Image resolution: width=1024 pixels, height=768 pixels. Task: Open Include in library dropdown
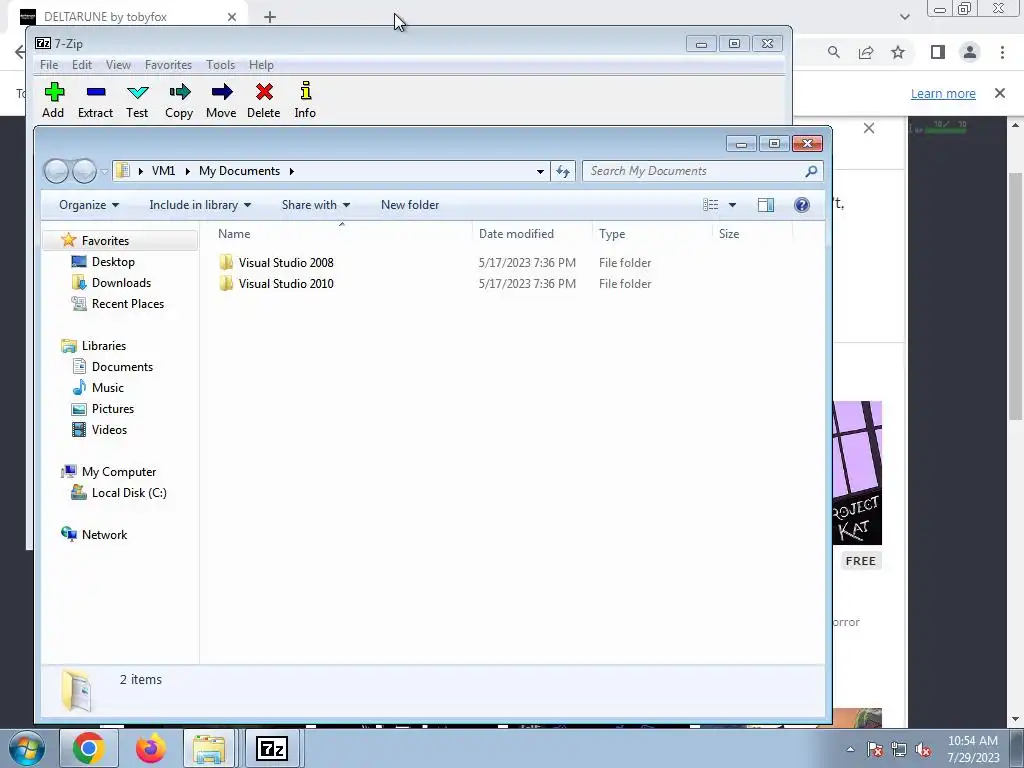click(x=200, y=205)
